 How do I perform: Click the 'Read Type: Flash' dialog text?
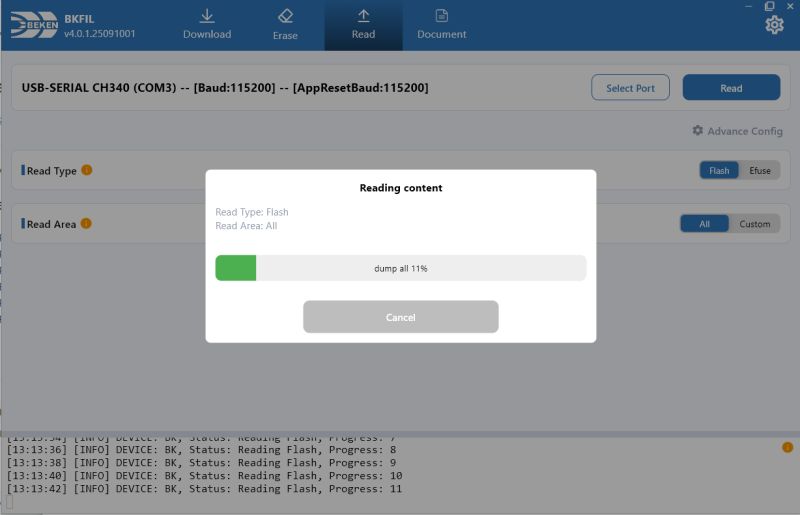(x=252, y=212)
